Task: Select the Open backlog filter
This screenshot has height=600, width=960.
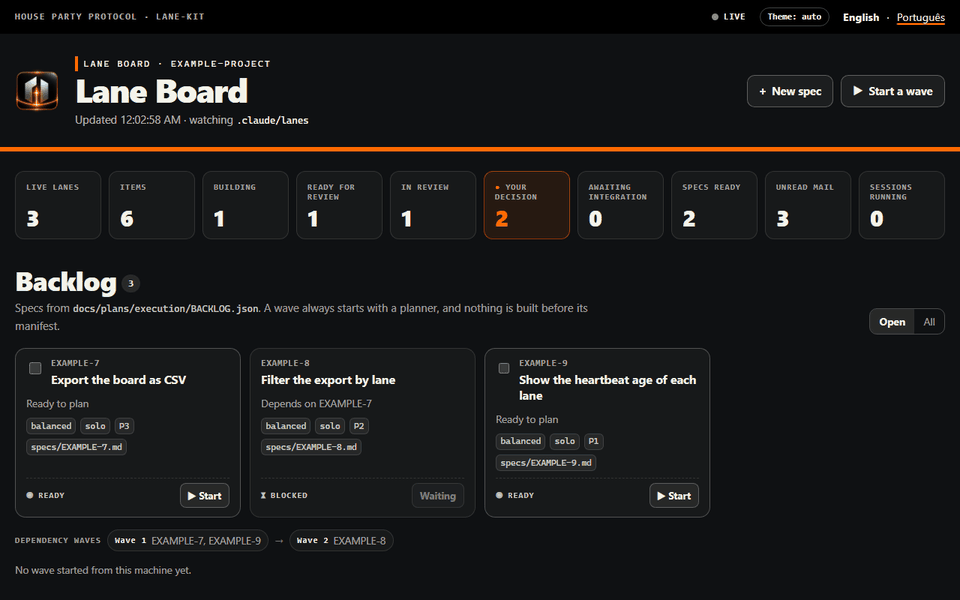Action: (x=892, y=322)
